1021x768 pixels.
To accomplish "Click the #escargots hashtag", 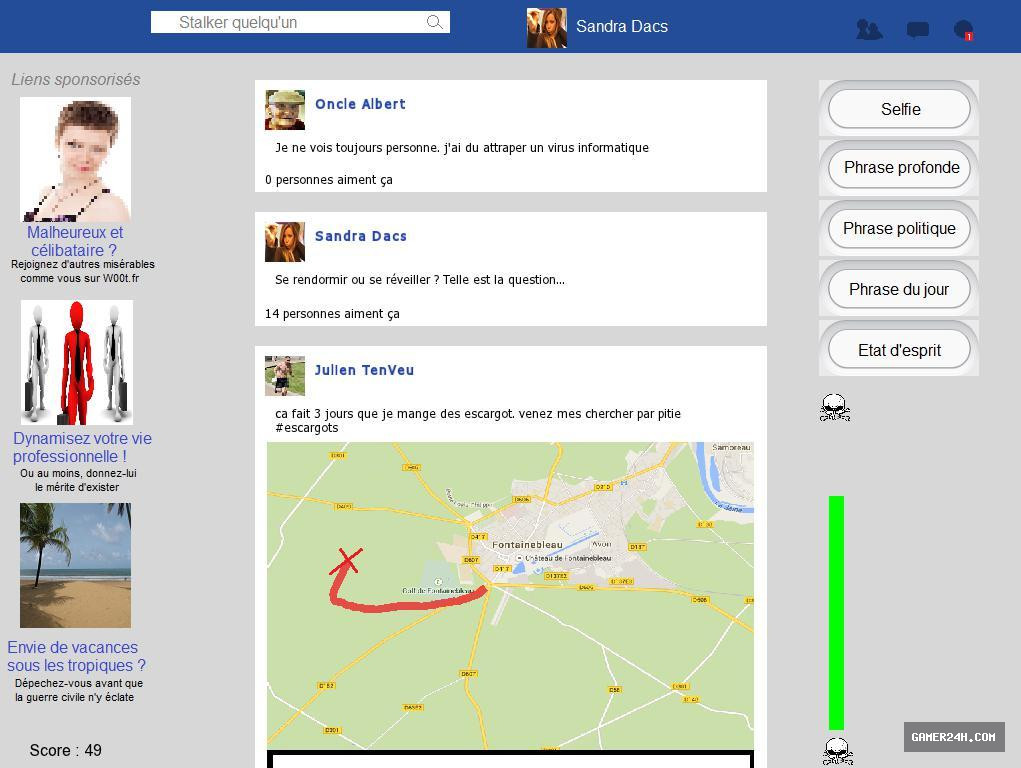I will (x=307, y=428).
